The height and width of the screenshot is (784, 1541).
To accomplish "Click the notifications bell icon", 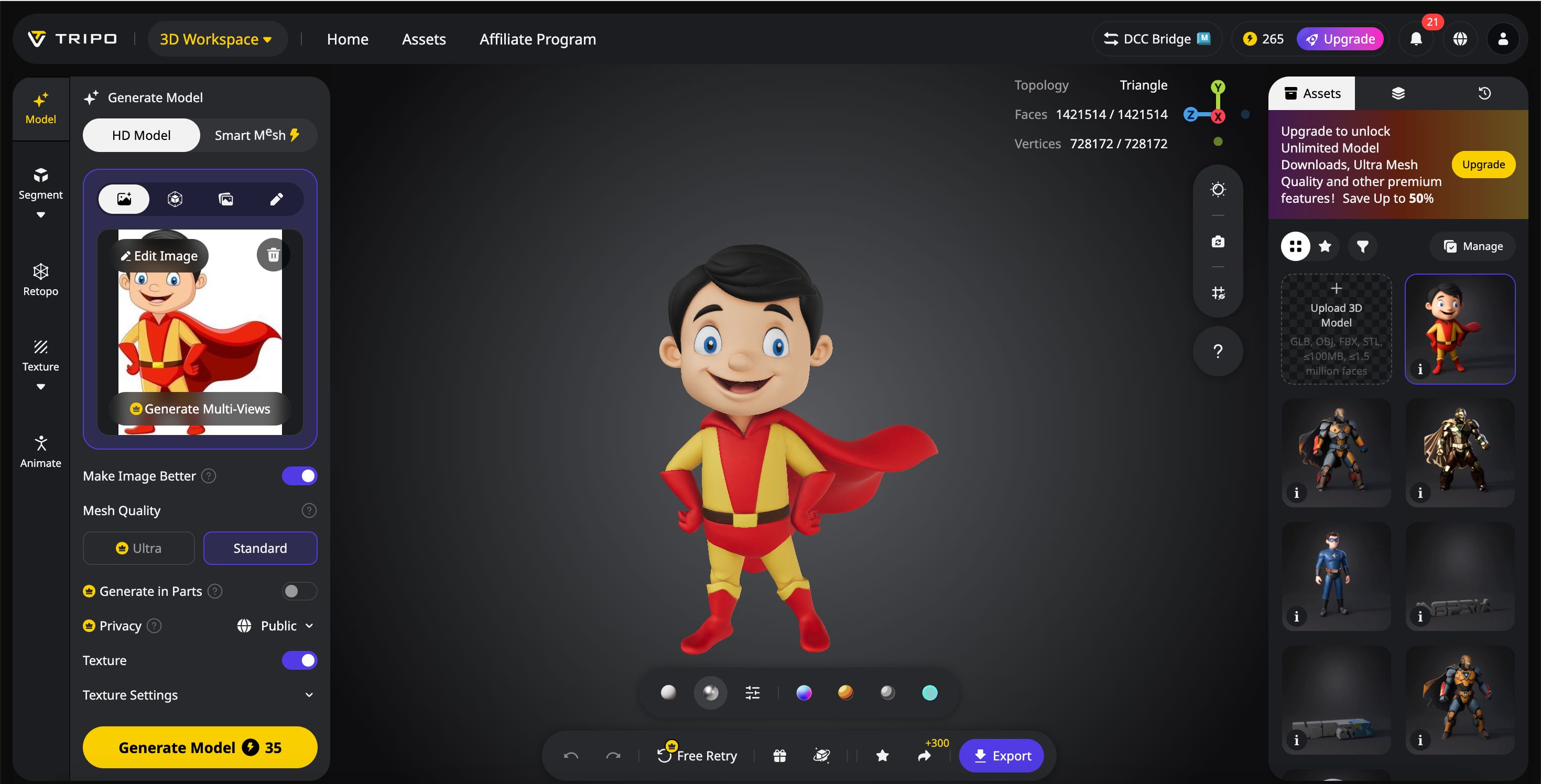I will [1416, 39].
